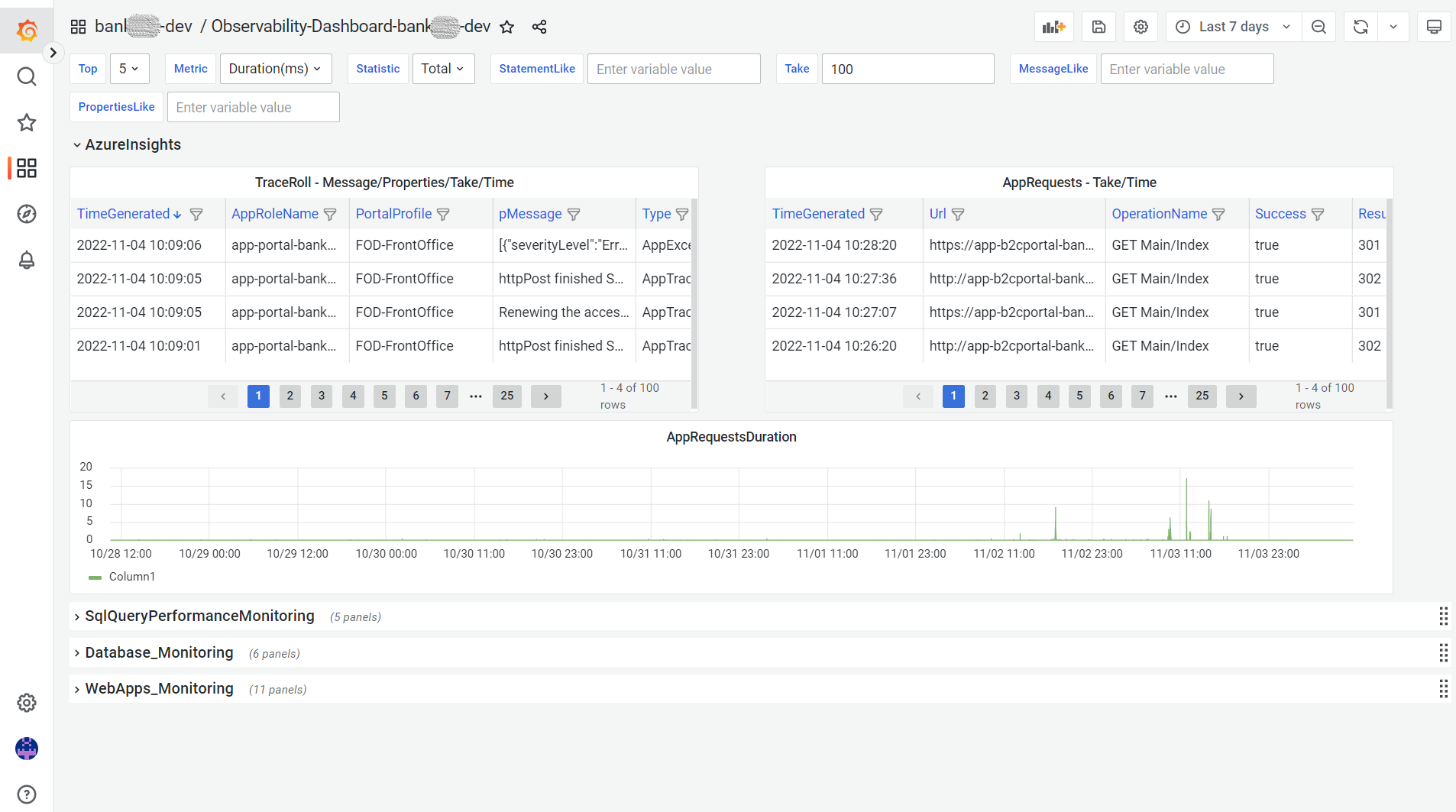This screenshot has width=1456, height=812.
Task: Filter the pMessage column
Action: (x=574, y=215)
